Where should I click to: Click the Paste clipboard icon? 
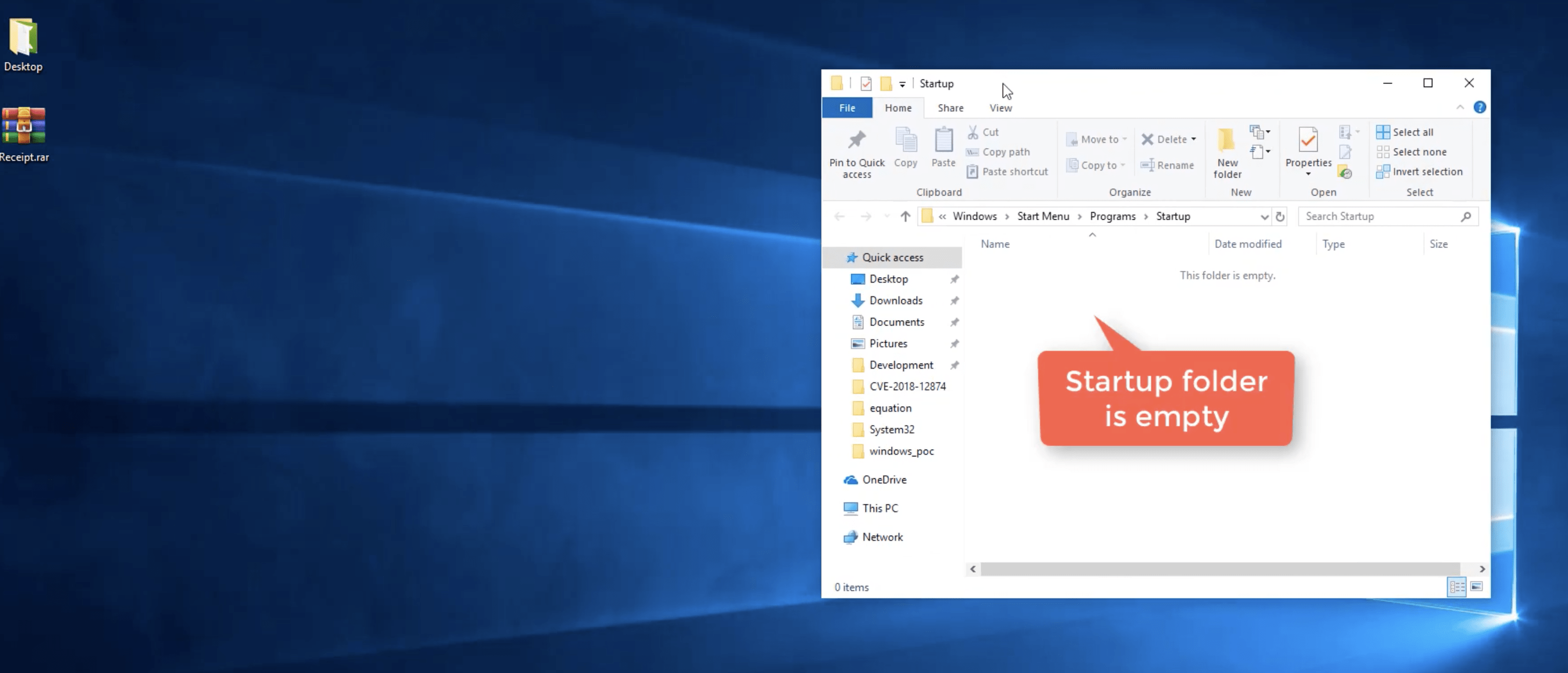(943, 140)
